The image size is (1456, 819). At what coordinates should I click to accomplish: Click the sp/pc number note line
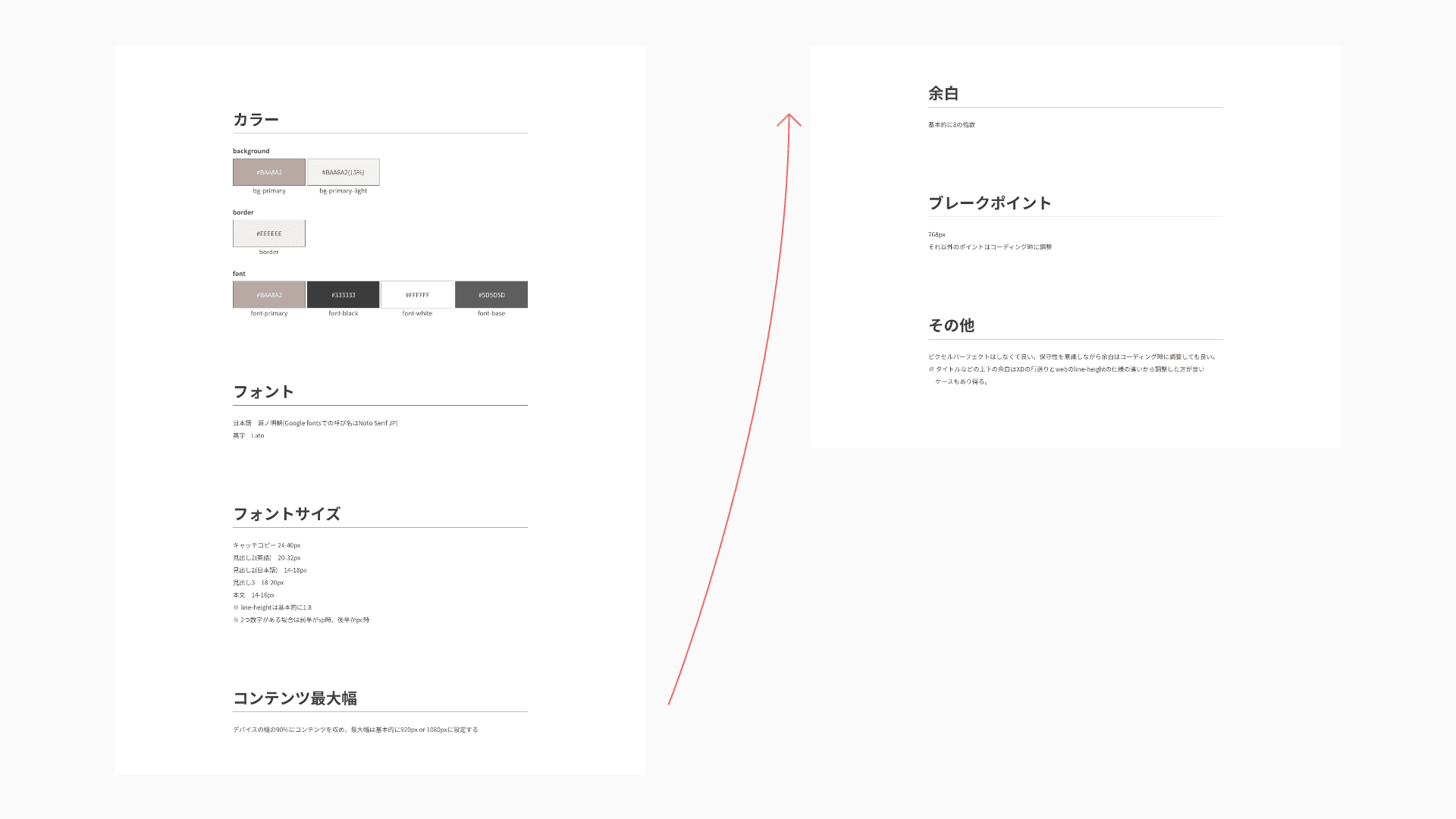(301, 620)
